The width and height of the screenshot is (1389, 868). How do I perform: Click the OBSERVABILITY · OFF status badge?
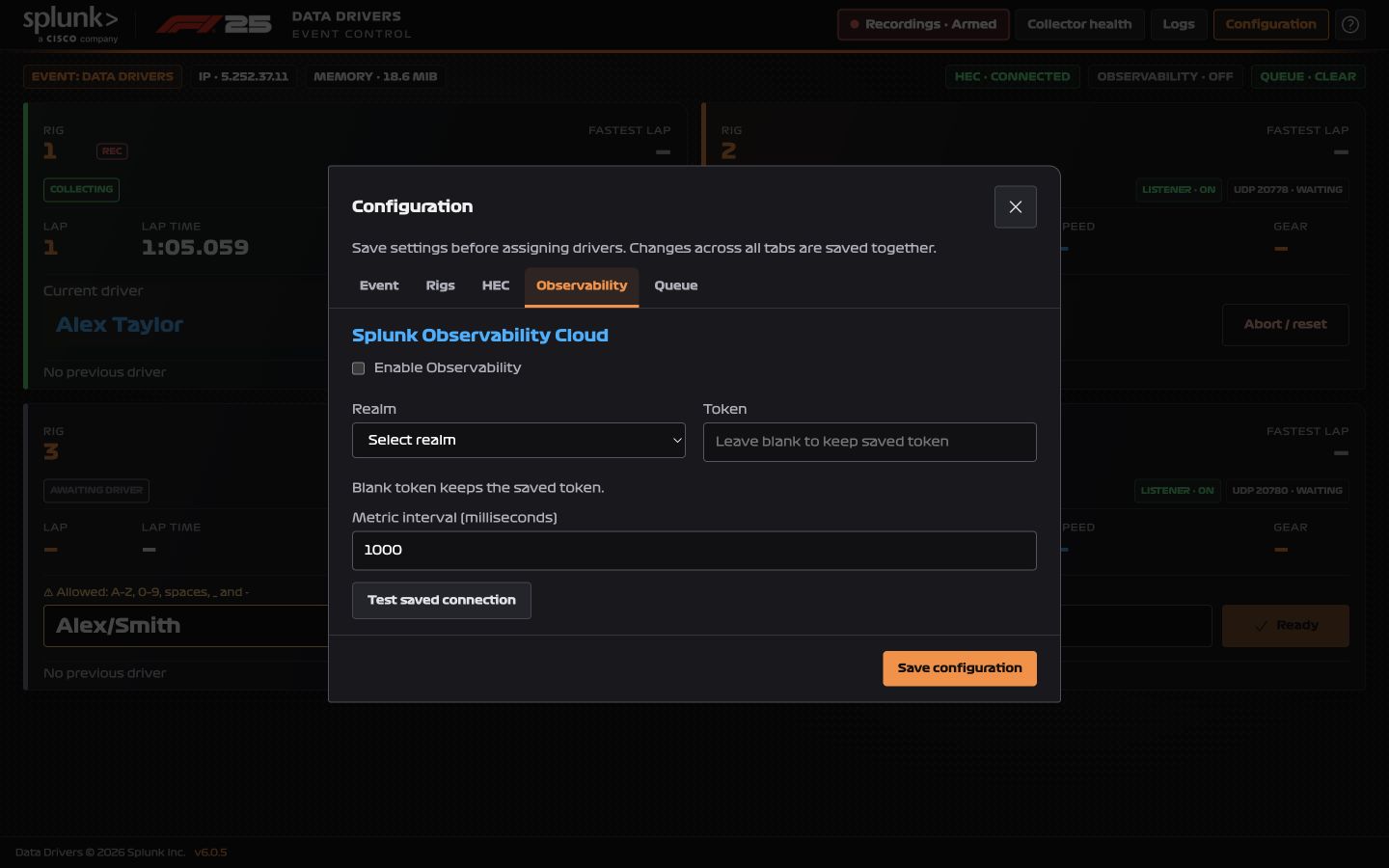(1165, 76)
